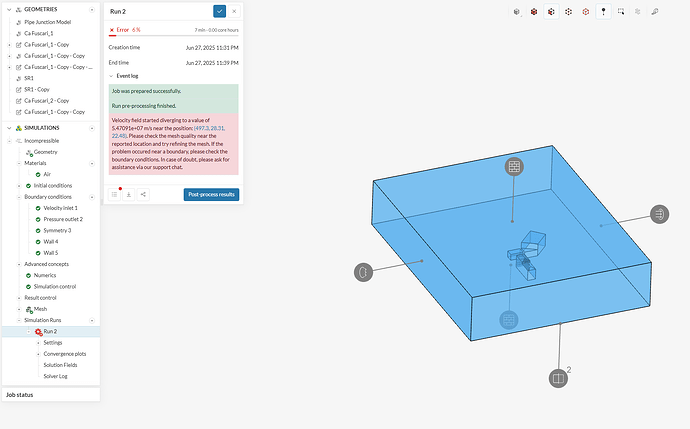Viewport: 690px width, 429px height.
Task: Click the faded wall marker behind the box bottom
Action: tap(509, 320)
